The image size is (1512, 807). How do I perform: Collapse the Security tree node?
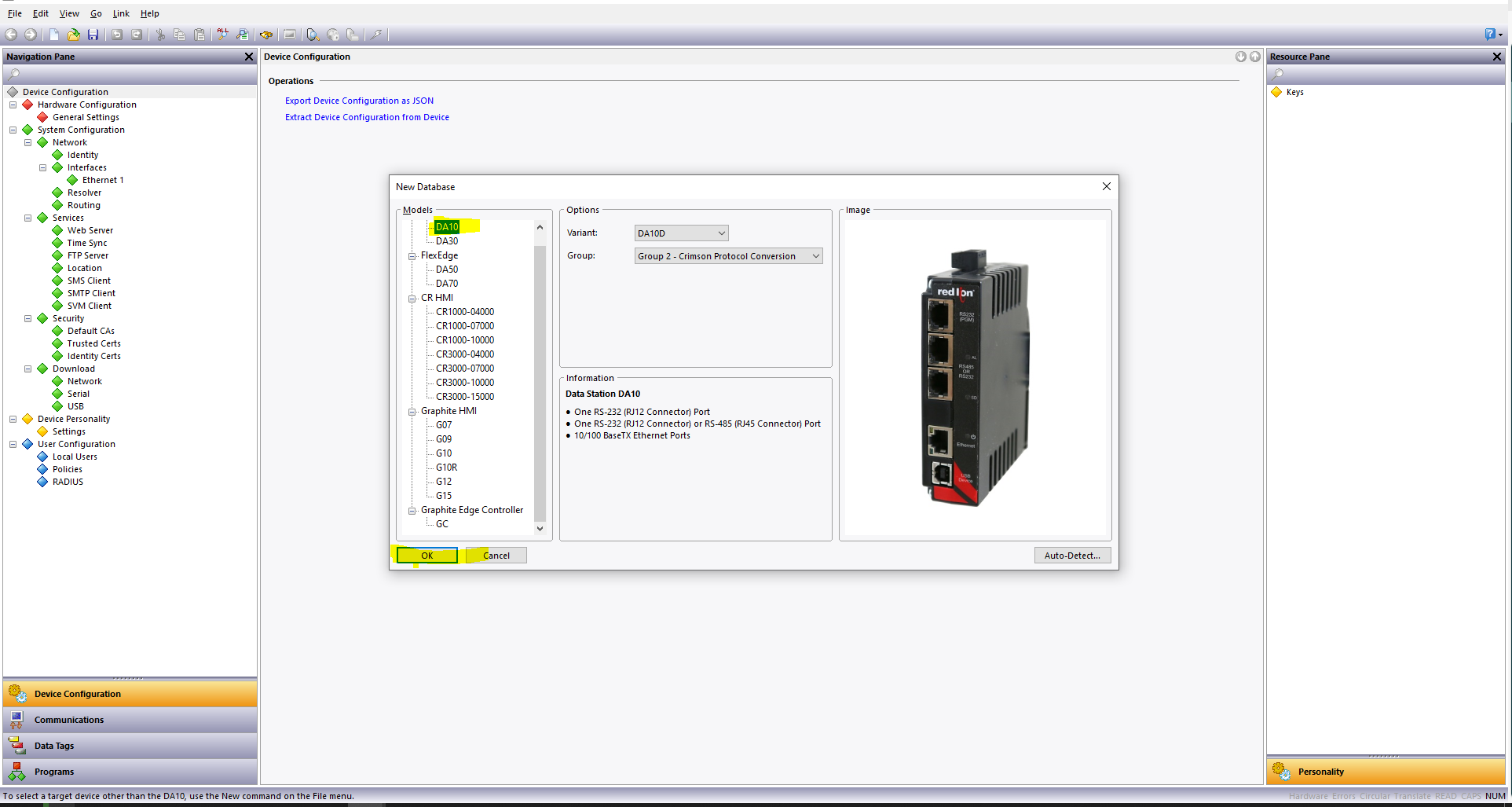[x=27, y=318]
